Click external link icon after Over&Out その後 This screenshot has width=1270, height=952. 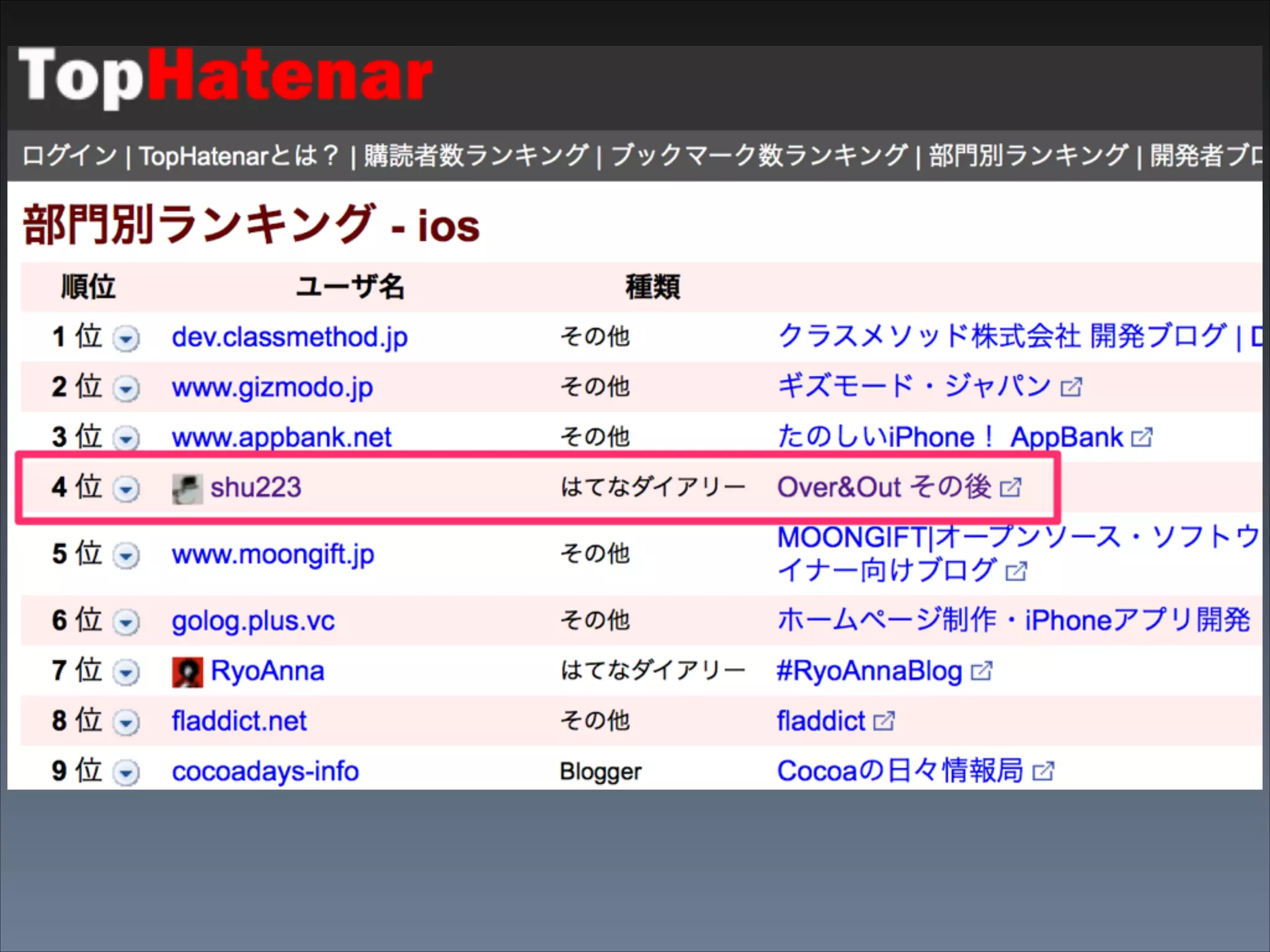[1010, 488]
